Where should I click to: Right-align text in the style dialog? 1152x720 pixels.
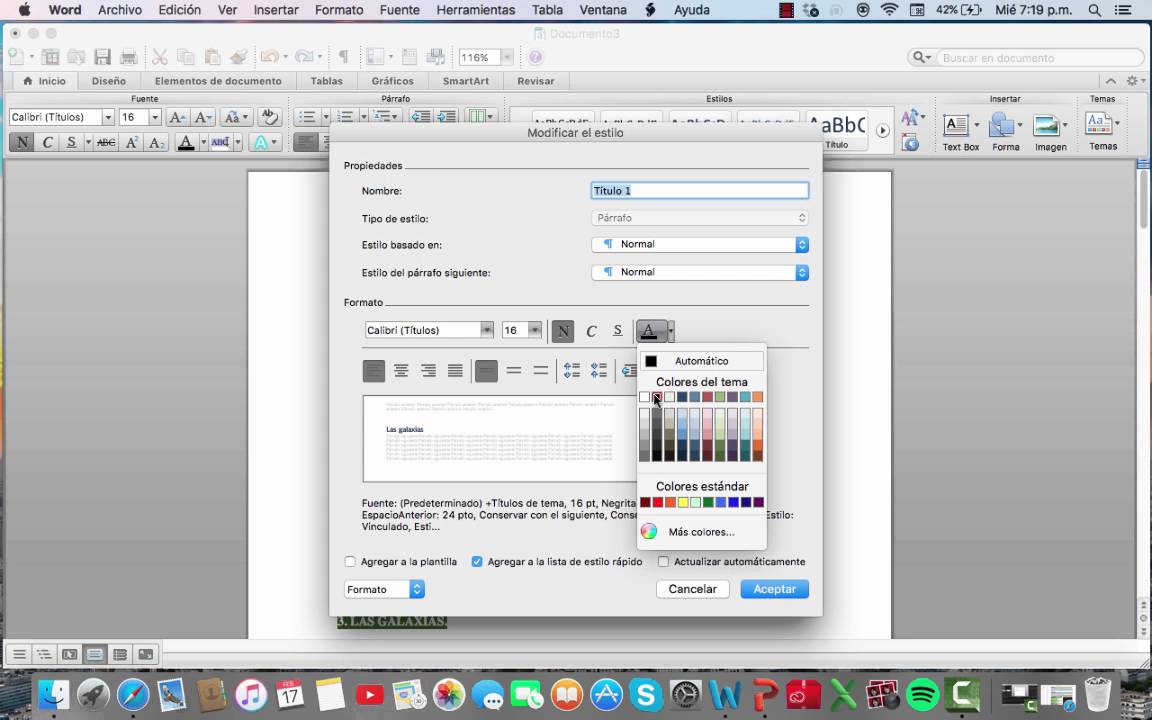(x=428, y=371)
